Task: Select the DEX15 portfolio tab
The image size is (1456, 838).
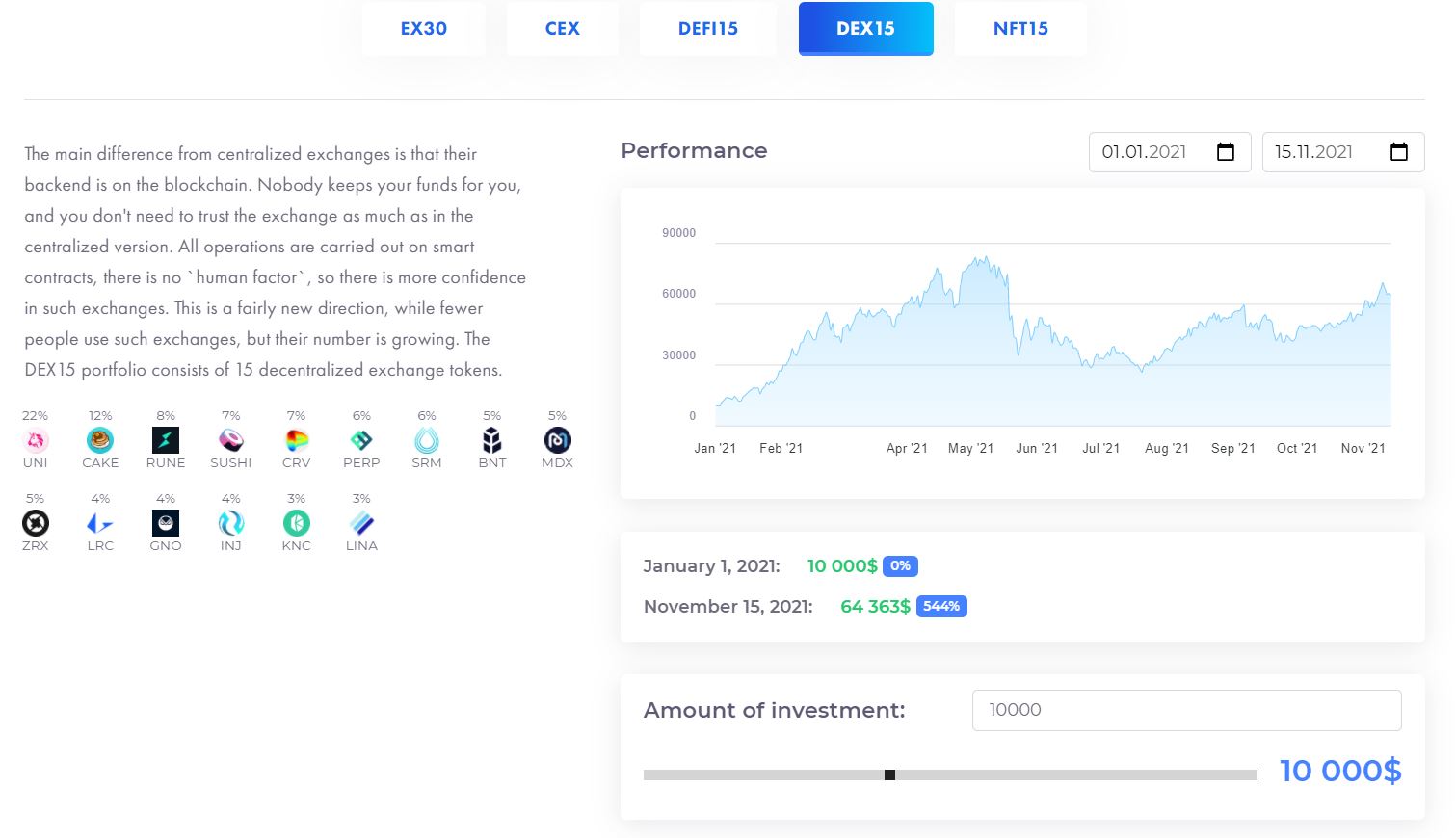Action: tap(866, 29)
